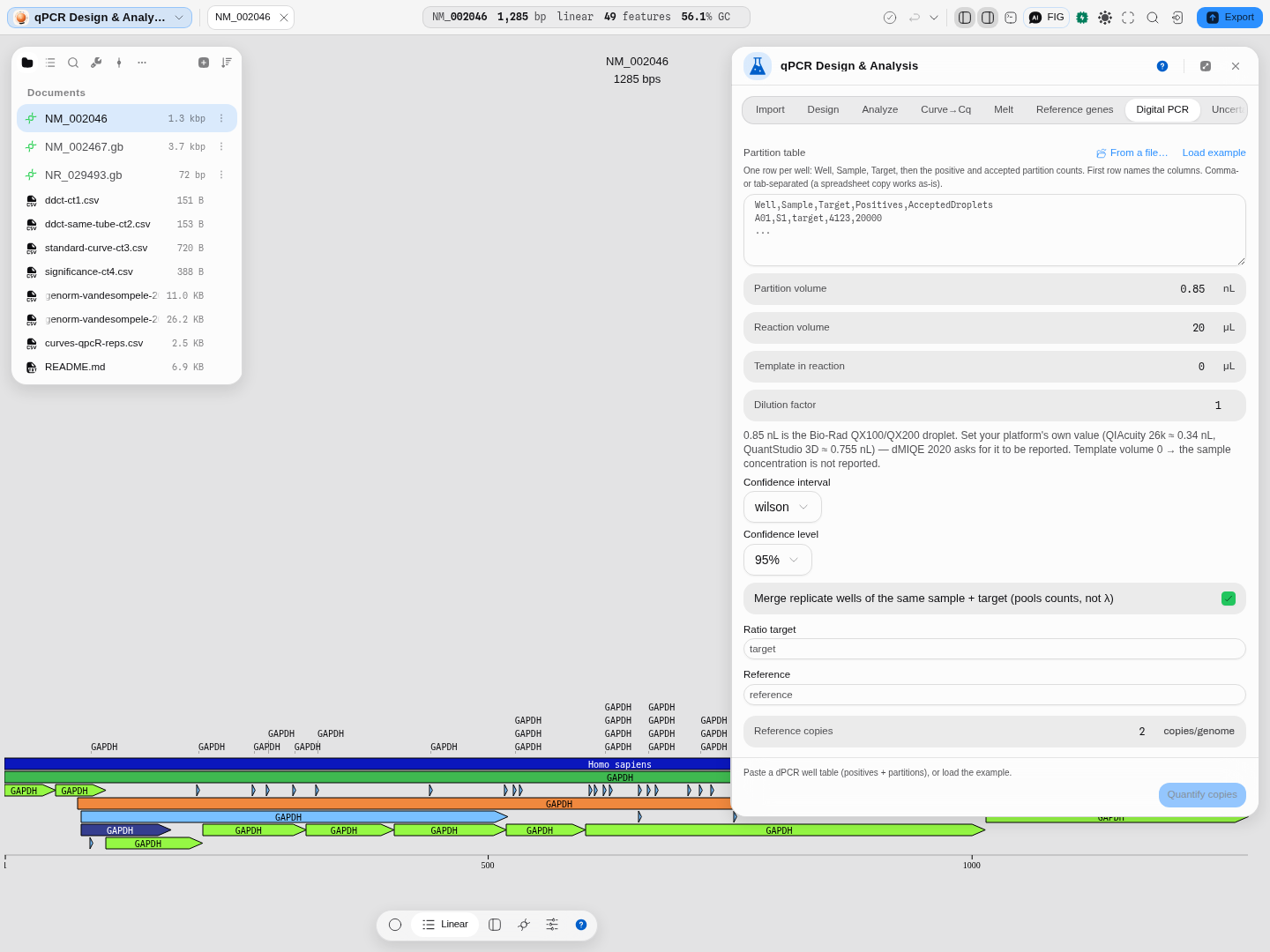Switch to the Import tab
This screenshot has height=952, width=1270.
point(770,110)
